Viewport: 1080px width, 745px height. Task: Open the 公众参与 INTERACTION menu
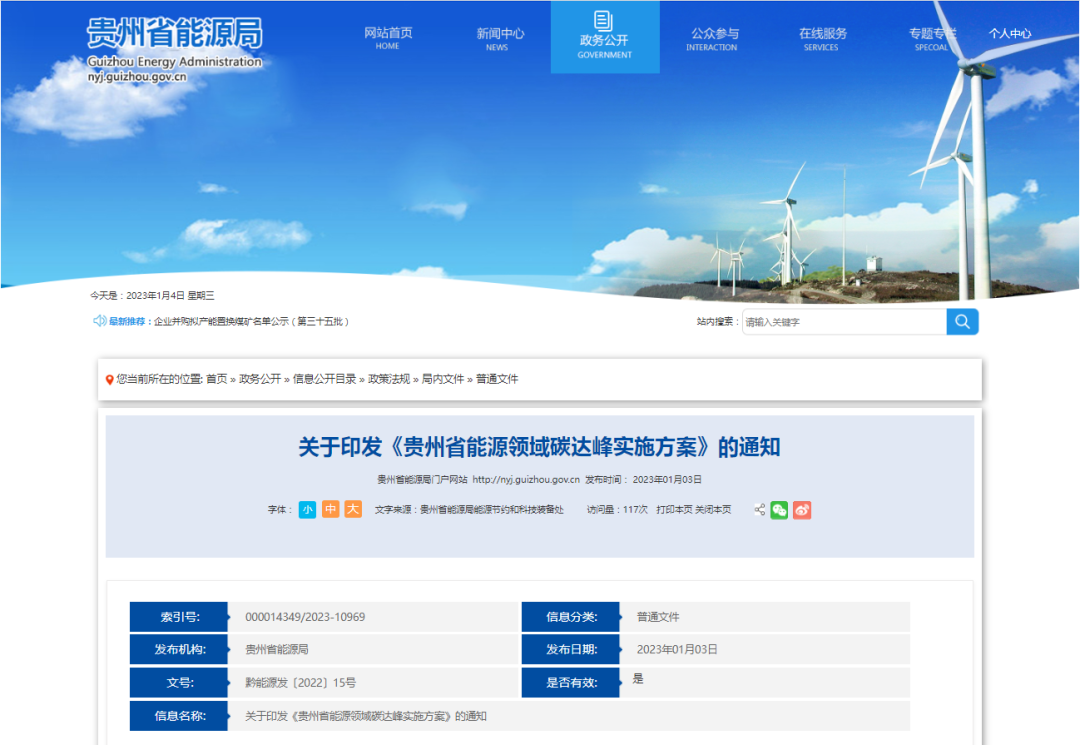tap(714, 38)
